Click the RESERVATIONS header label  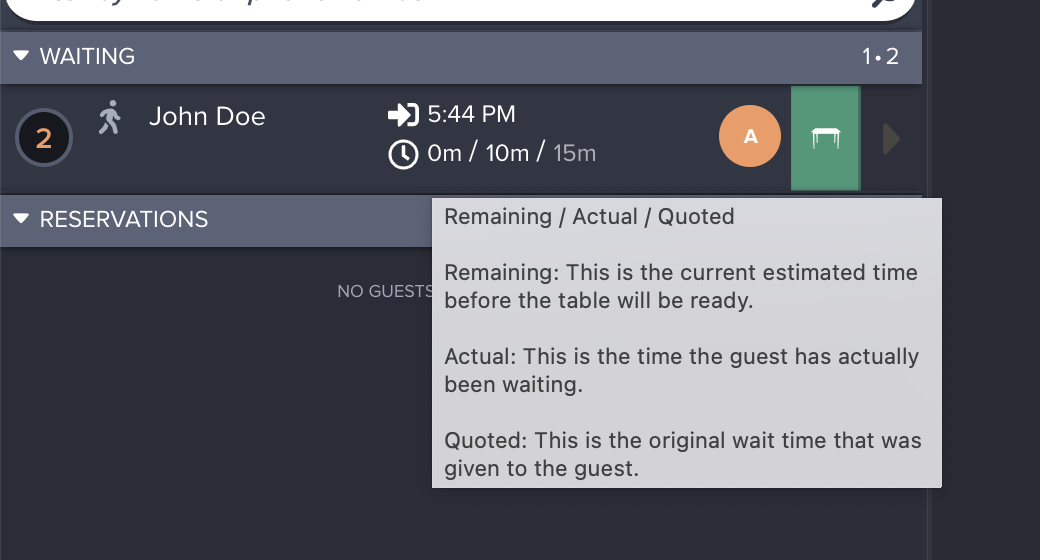point(124,219)
